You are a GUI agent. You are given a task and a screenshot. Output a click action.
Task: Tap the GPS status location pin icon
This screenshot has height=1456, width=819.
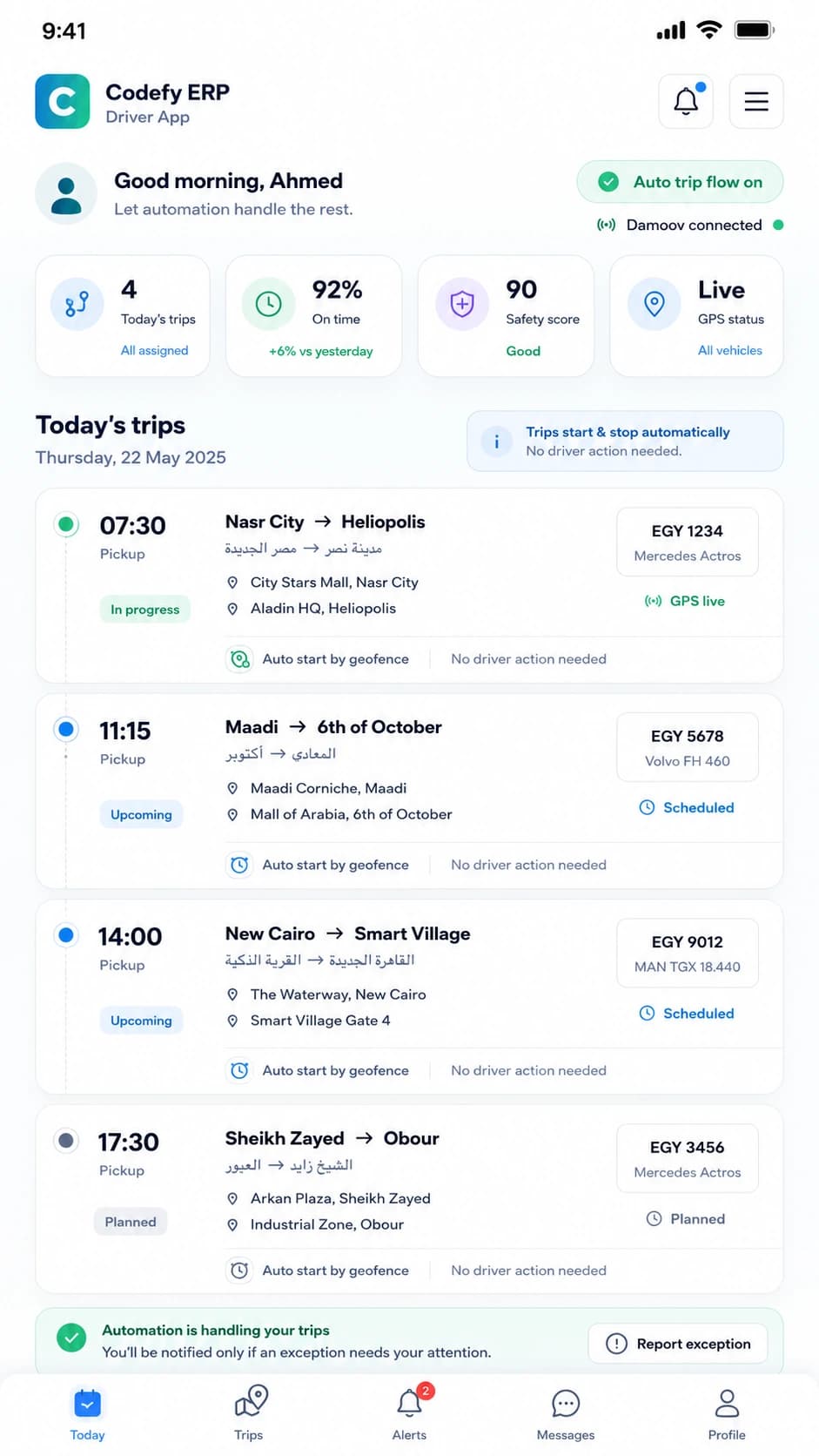pyautogui.click(x=655, y=304)
